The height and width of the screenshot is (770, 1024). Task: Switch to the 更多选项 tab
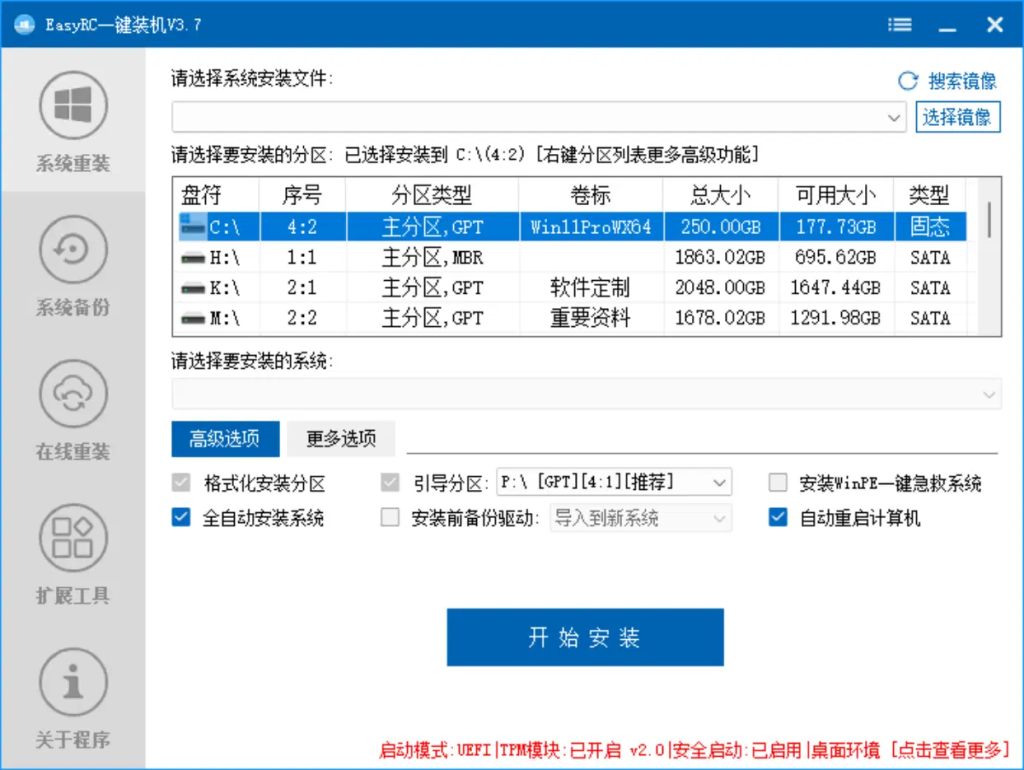pos(340,439)
